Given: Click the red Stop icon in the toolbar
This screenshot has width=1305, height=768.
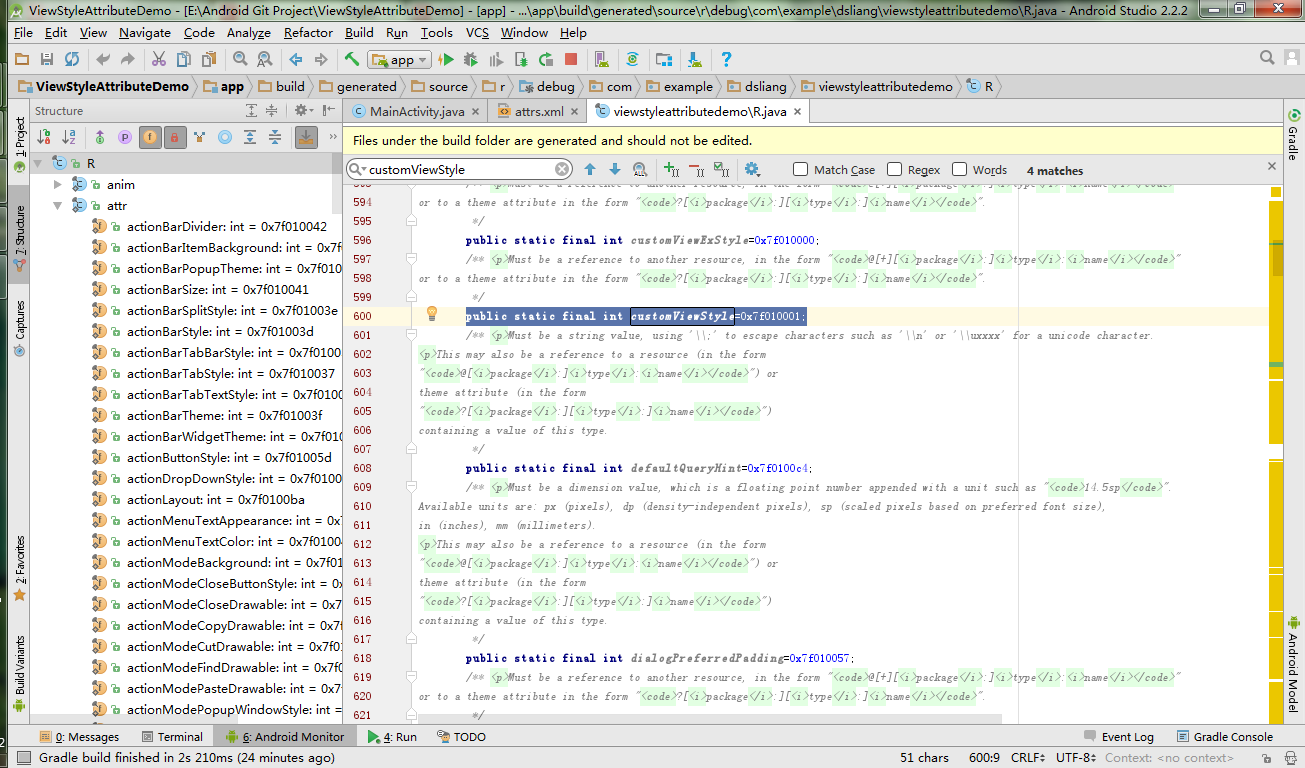Looking at the screenshot, I should (570, 60).
